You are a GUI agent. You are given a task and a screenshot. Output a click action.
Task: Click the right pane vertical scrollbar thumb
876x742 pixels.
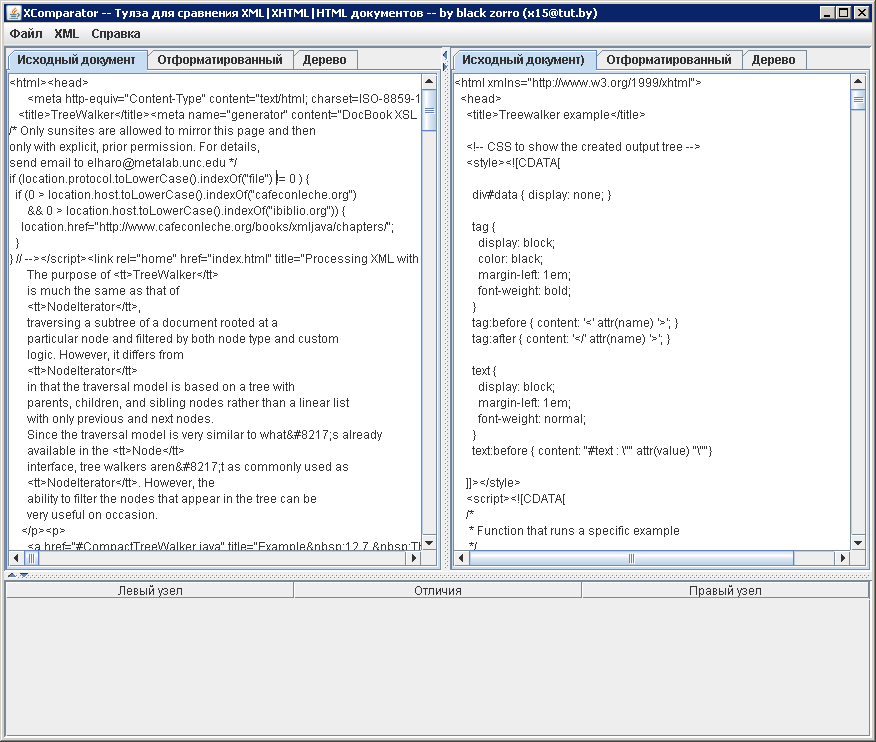[x=858, y=100]
